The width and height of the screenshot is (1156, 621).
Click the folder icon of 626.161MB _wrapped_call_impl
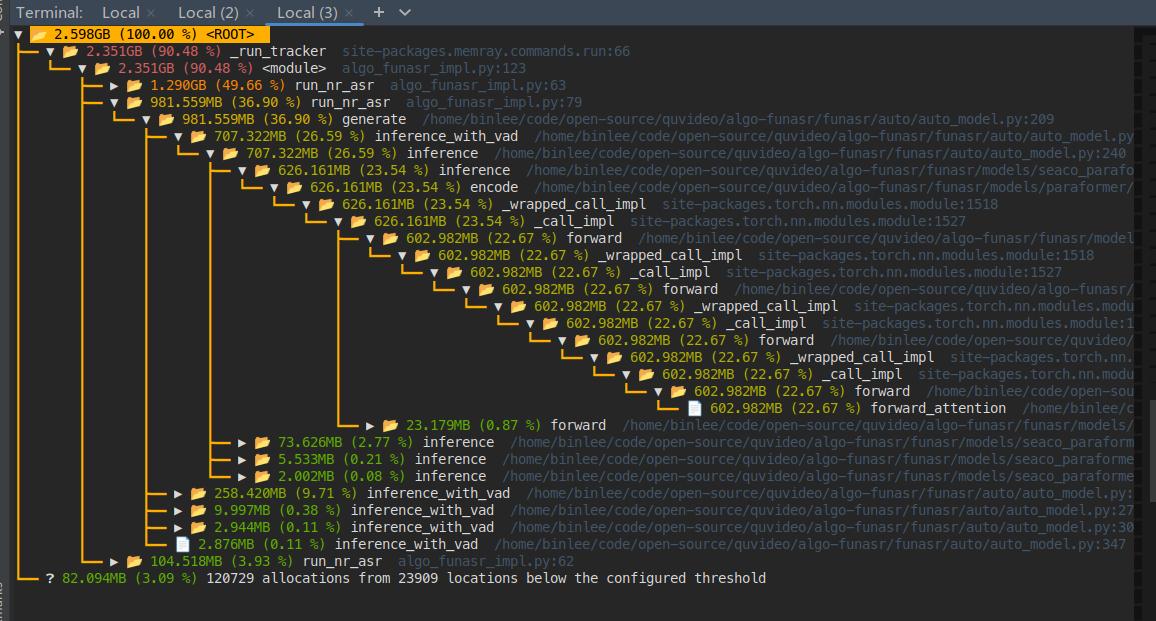(x=327, y=204)
